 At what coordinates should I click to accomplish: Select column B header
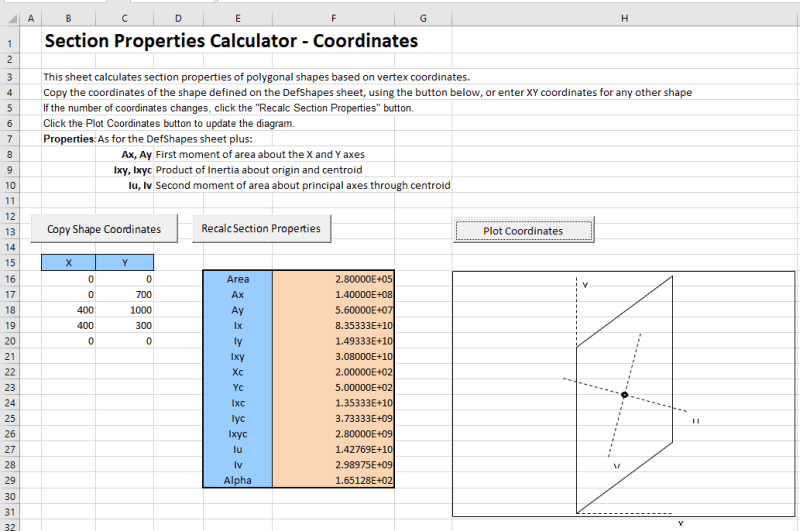tap(68, 18)
